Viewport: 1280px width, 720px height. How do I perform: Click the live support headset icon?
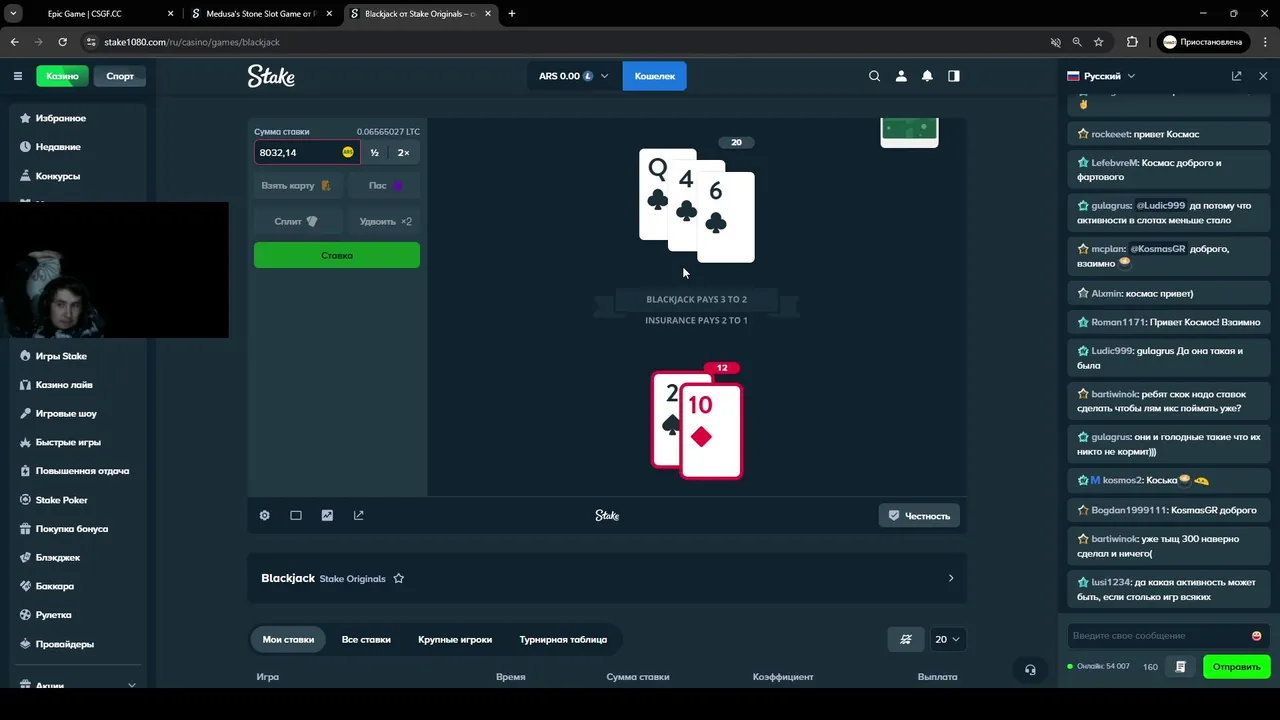1030,669
